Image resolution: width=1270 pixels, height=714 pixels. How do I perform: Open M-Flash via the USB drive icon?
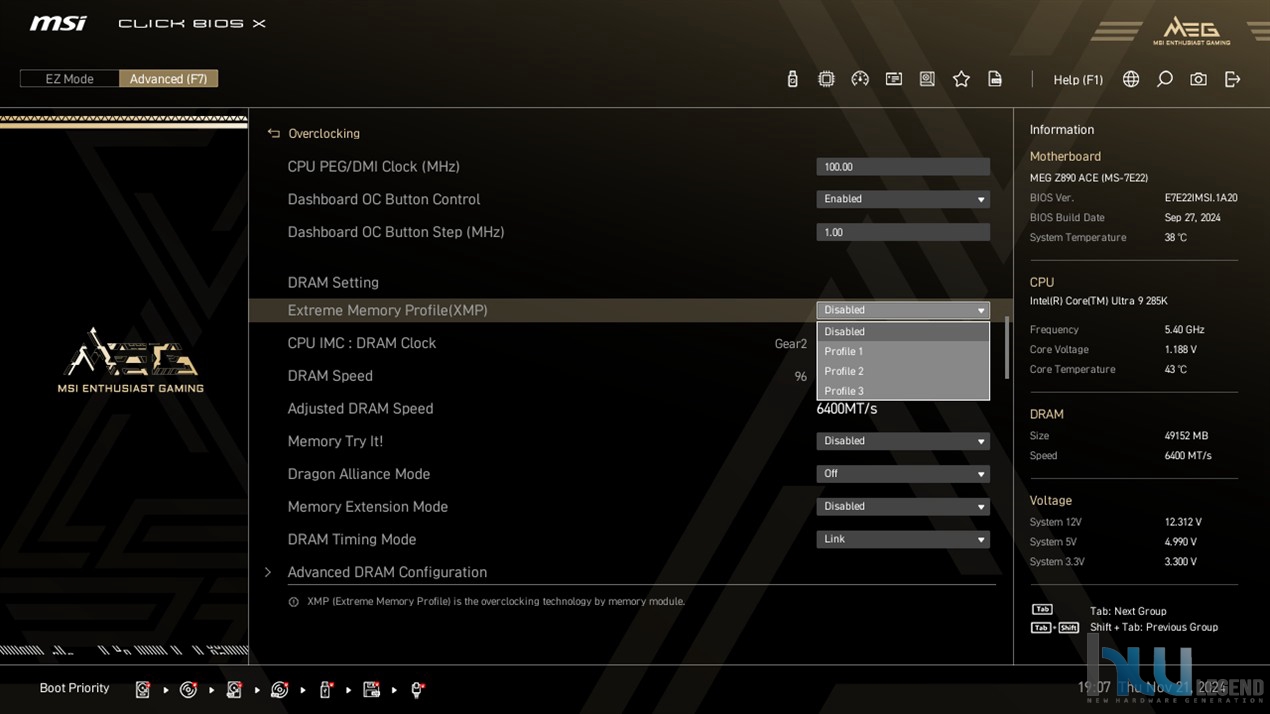click(x=792, y=79)
